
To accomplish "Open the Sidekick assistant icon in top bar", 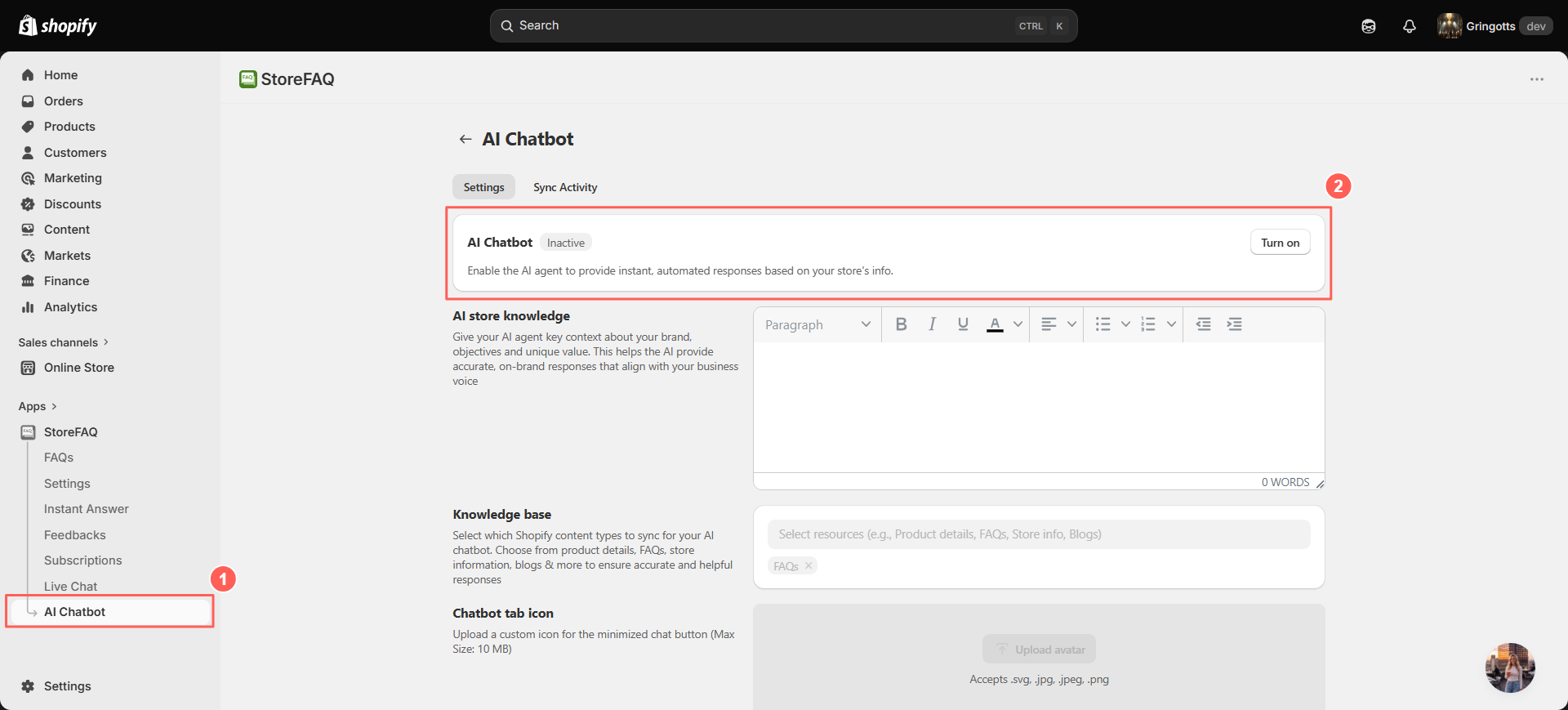I will [x=1369, y=26].
